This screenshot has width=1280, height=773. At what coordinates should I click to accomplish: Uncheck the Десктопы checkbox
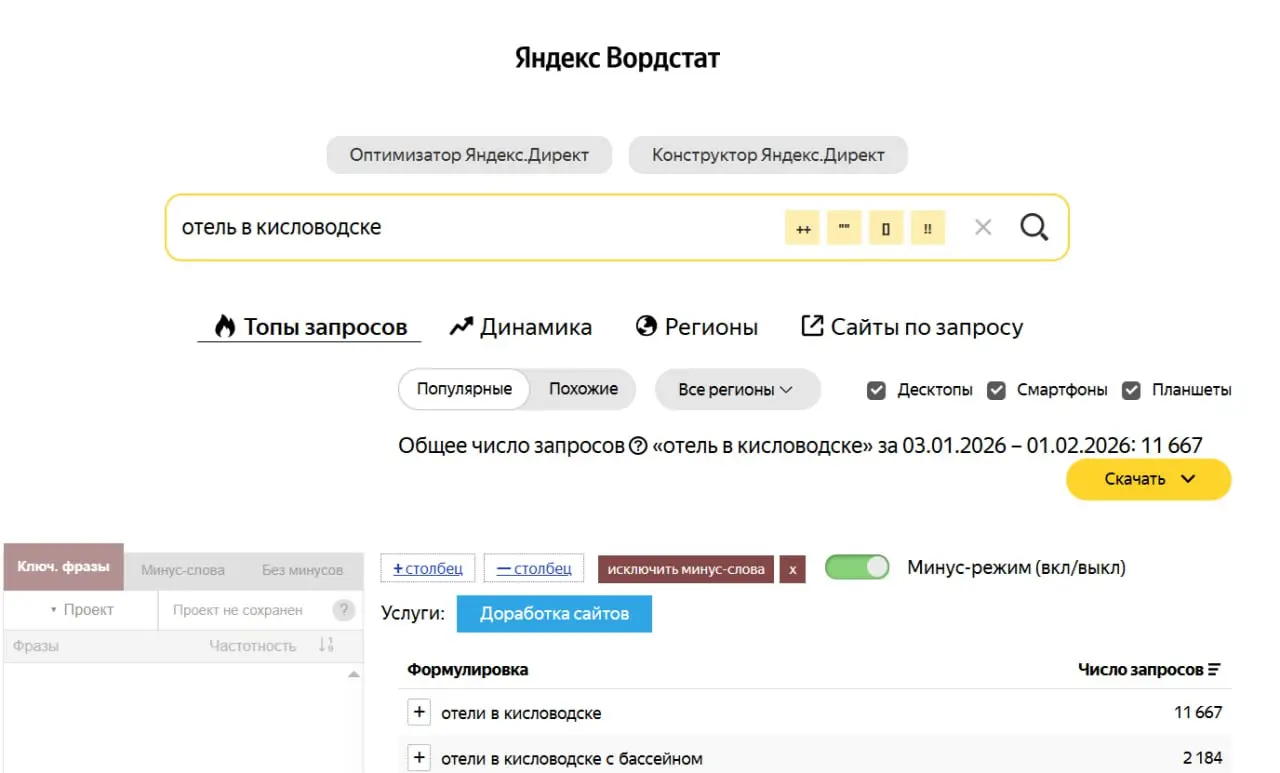point(876,390)
